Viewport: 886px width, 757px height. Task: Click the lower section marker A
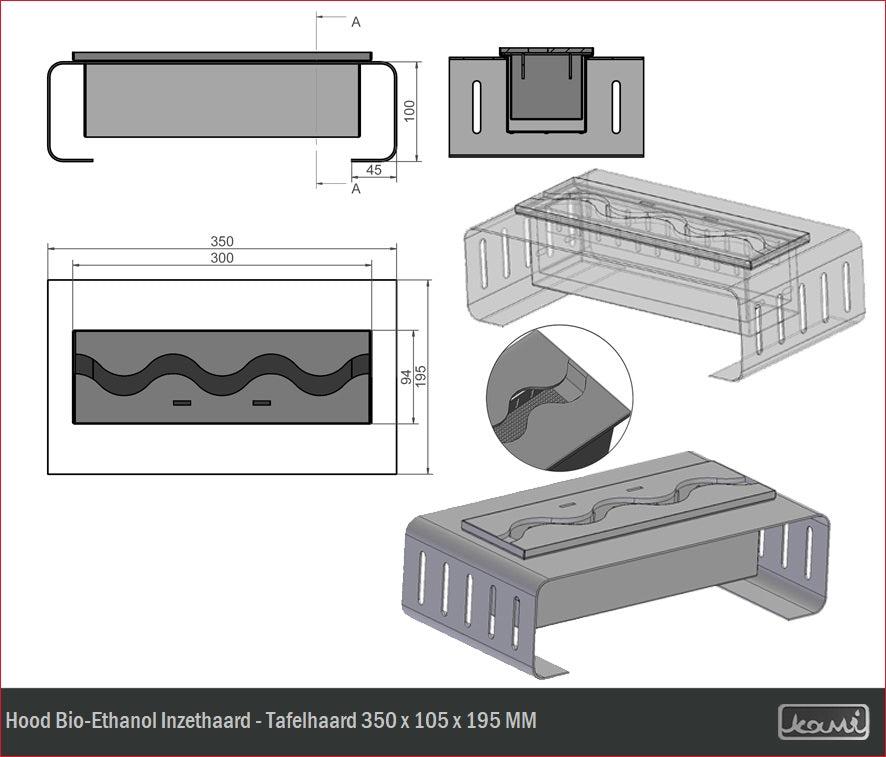(355, 188)
